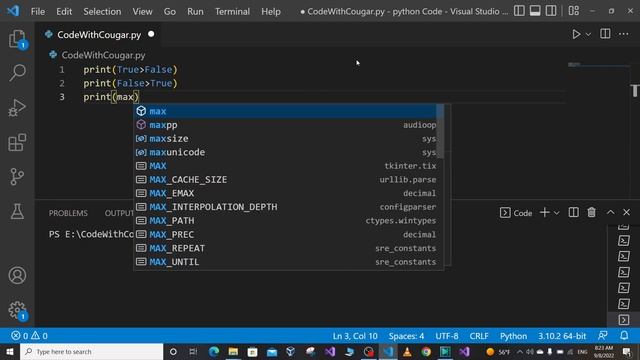
Task: Change encoding via UTF-8 status item
Action: [x=447, y=336]
